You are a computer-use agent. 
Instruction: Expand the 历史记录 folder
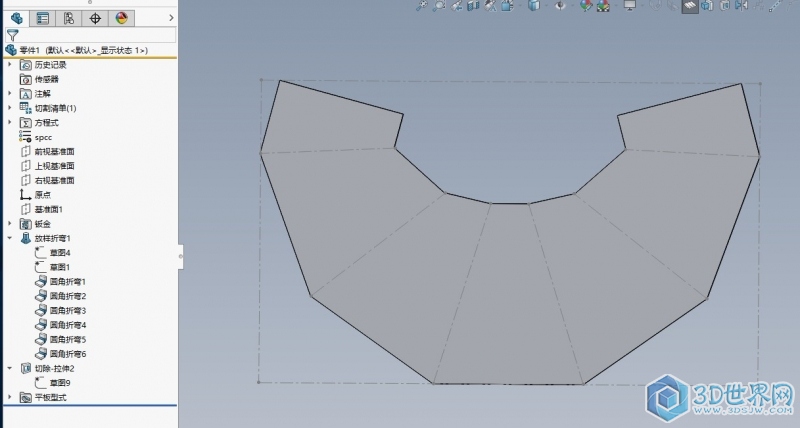9,64
